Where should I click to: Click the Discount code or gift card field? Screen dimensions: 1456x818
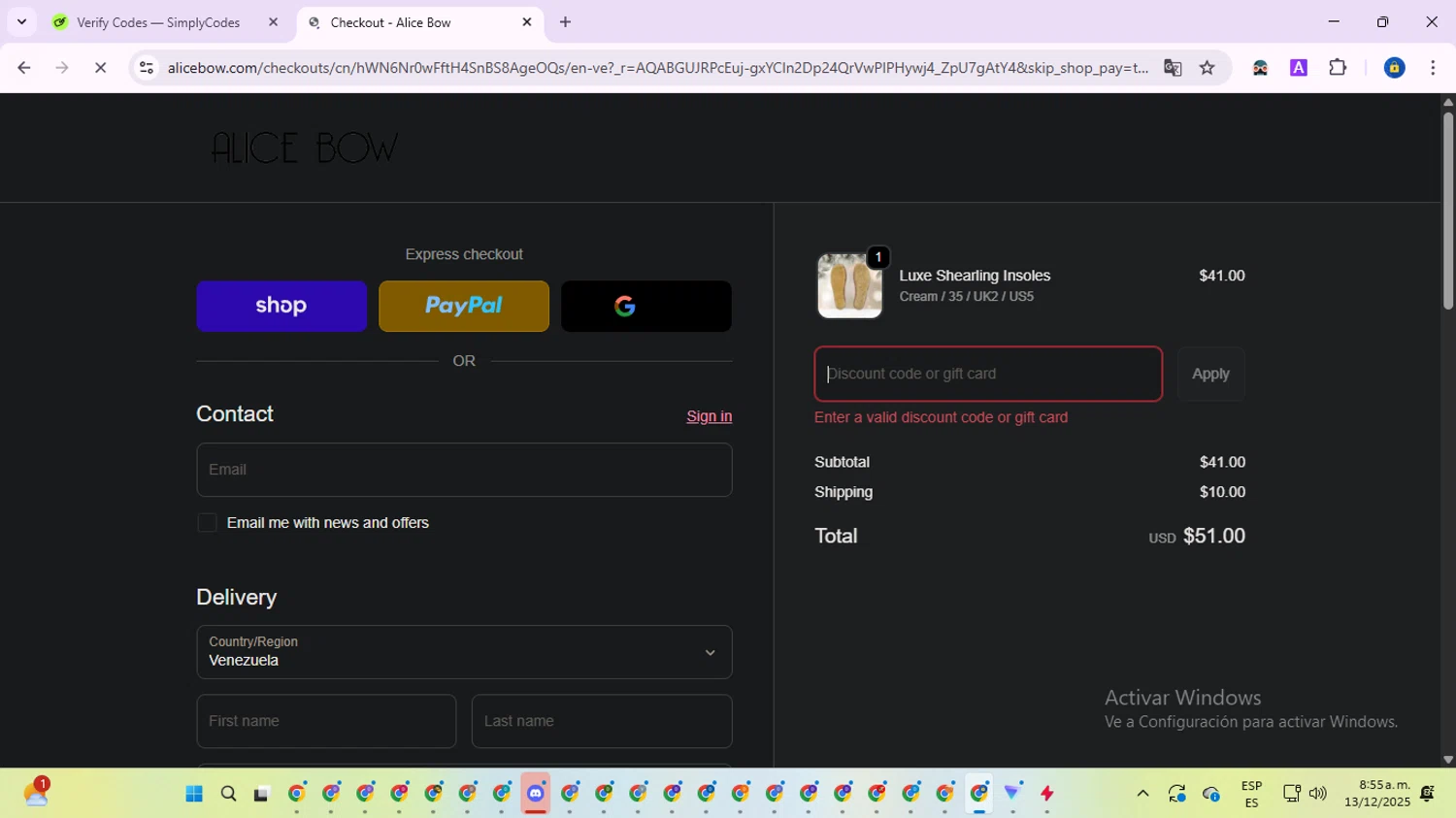tap(988, 374)
